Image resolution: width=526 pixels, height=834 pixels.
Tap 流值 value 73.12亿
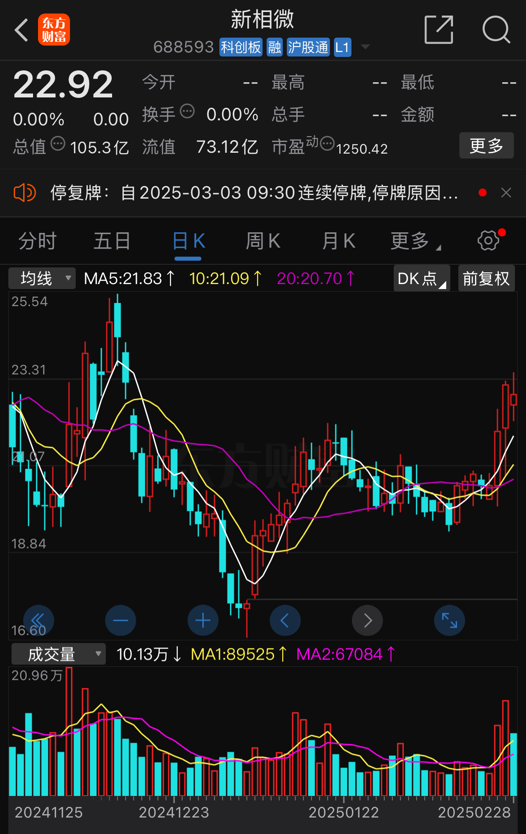(227, 147)
